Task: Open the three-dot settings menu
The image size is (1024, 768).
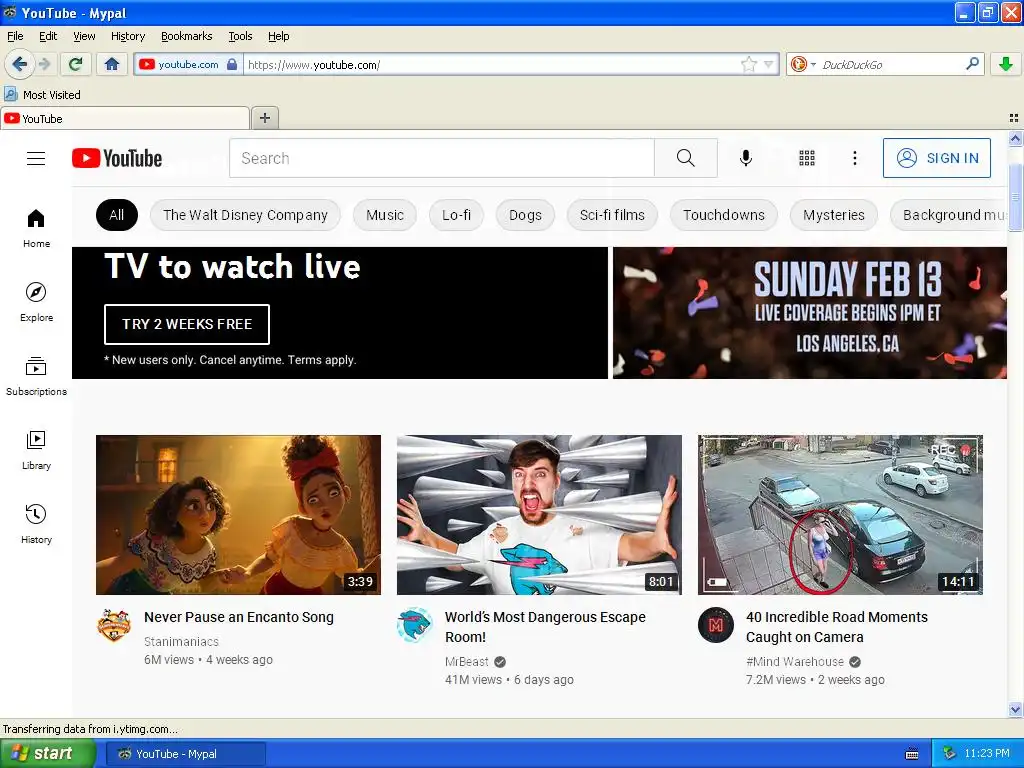Action: [x=854, y=158]
